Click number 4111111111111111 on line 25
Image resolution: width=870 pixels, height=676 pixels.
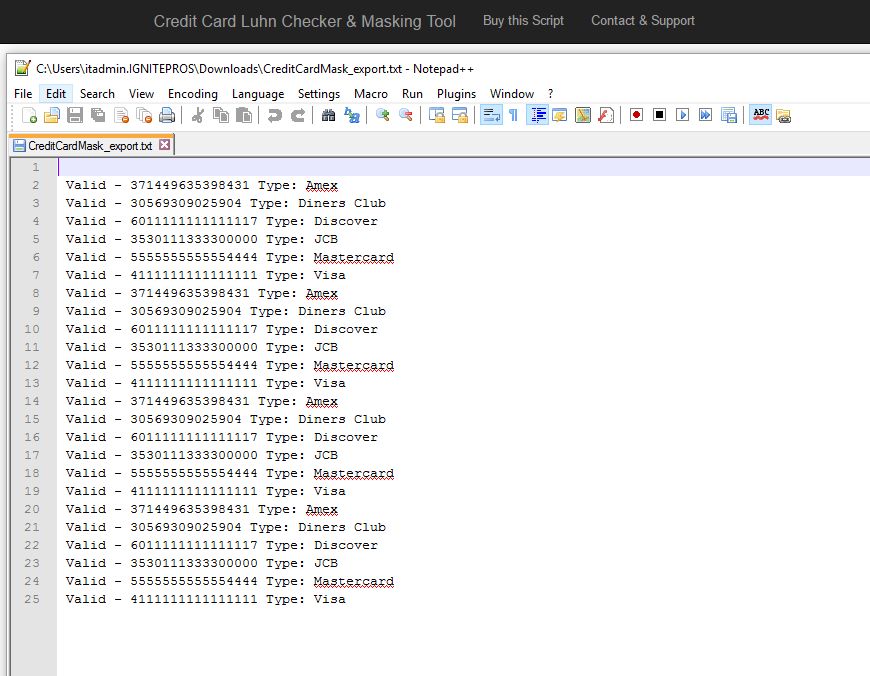point(194,599)
